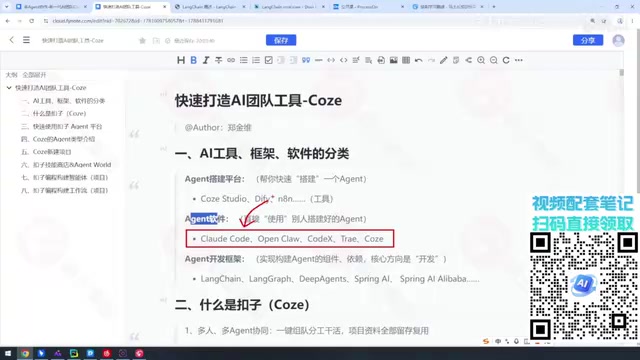
Task: Undo the last edit
Action: point(418,60)
